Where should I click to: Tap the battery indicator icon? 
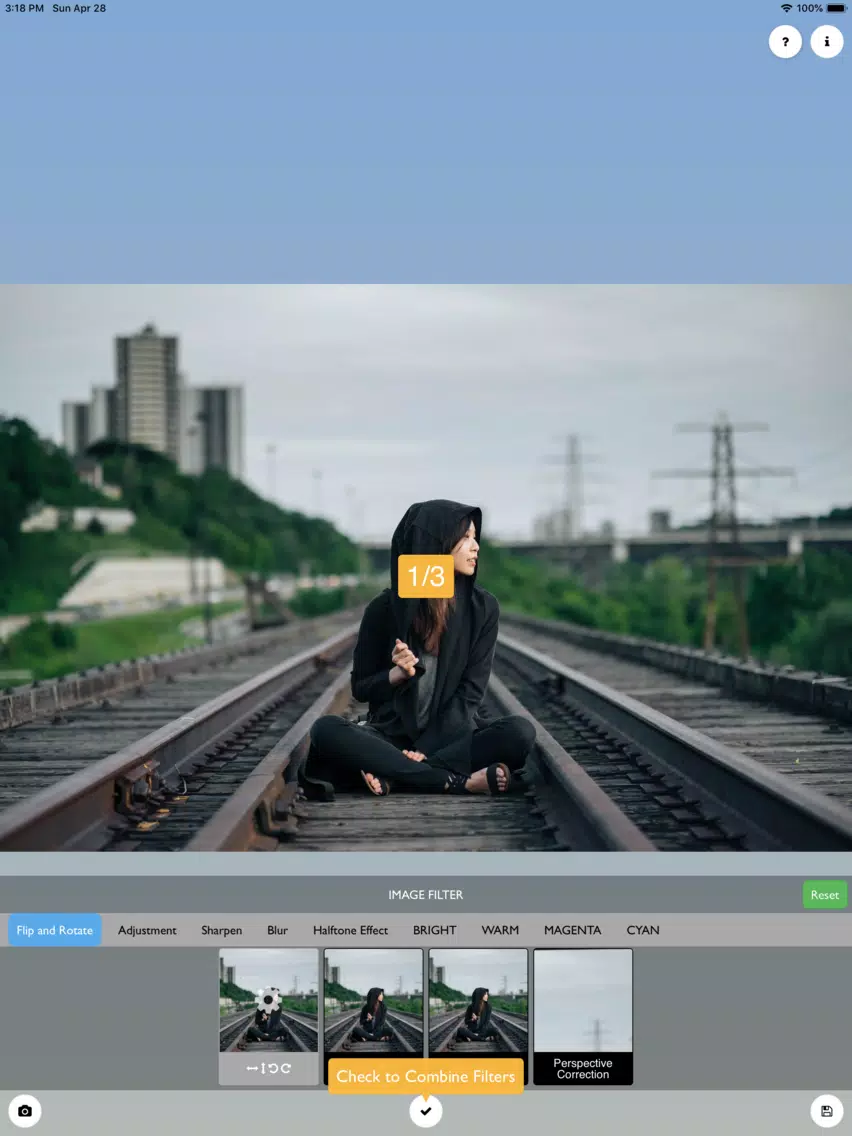(836, 8)
